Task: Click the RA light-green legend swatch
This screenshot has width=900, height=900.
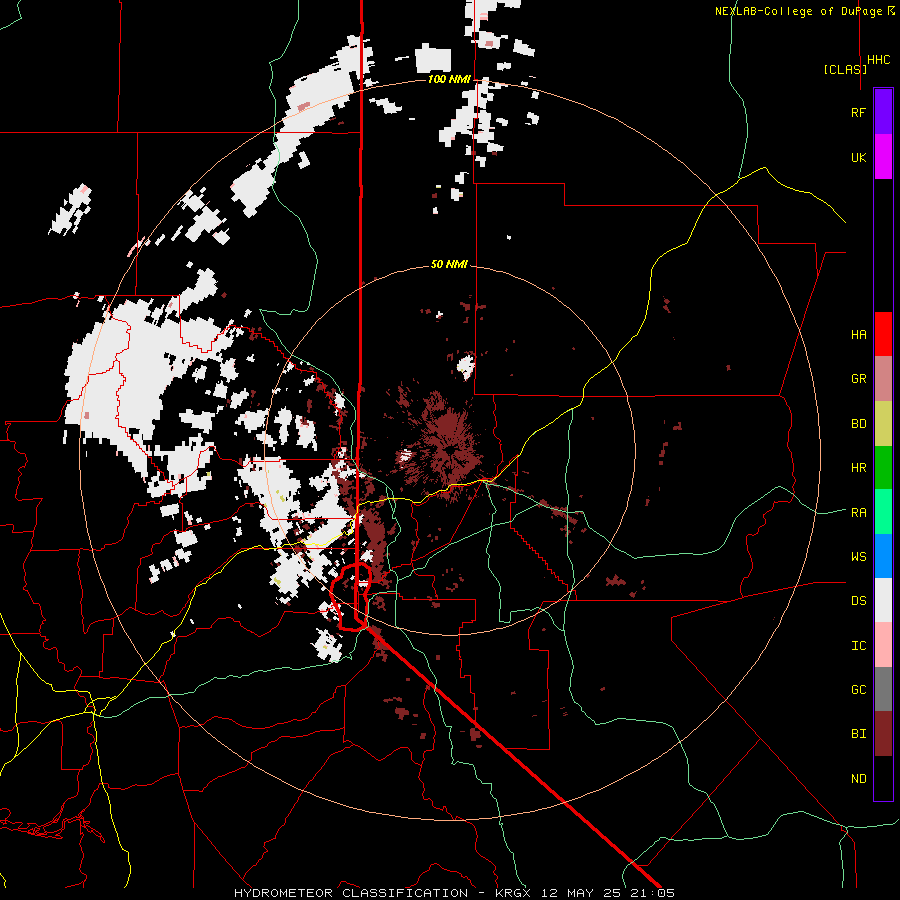Action: (883, 512)
